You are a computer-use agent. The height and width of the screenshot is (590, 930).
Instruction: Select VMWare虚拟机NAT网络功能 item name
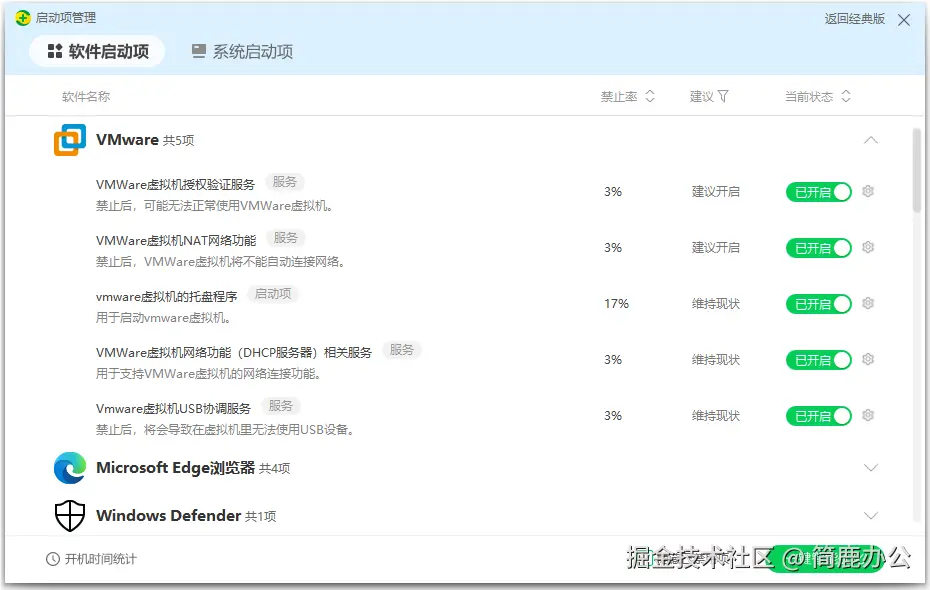(176, 241)
